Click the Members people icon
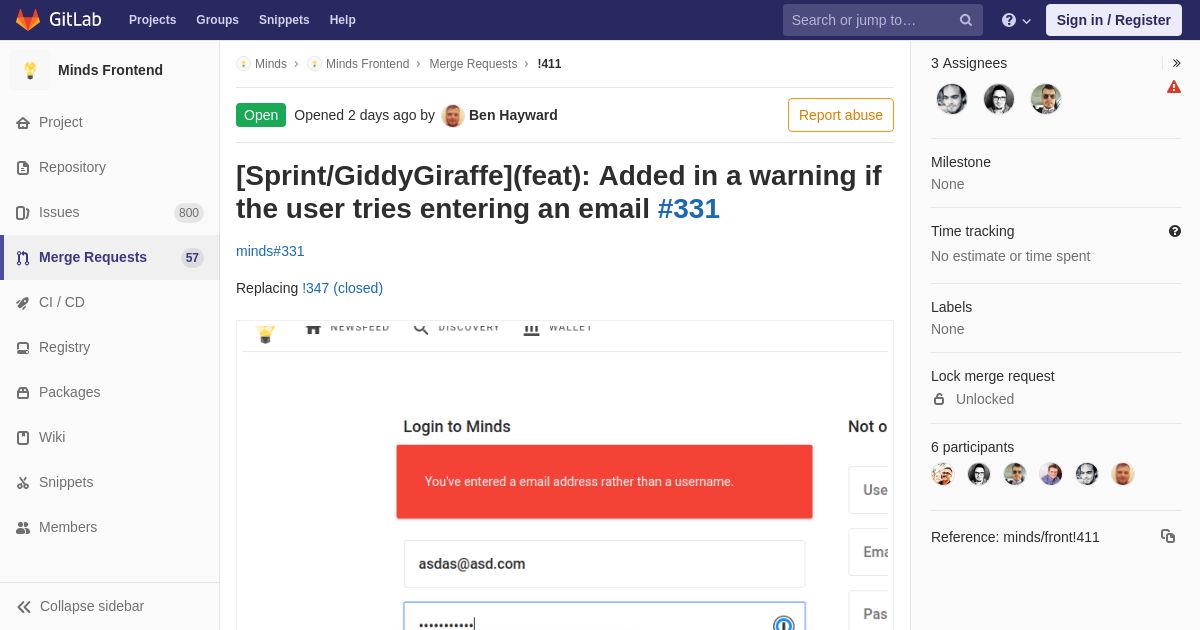1200x630 pixels. tap(23, 527)
